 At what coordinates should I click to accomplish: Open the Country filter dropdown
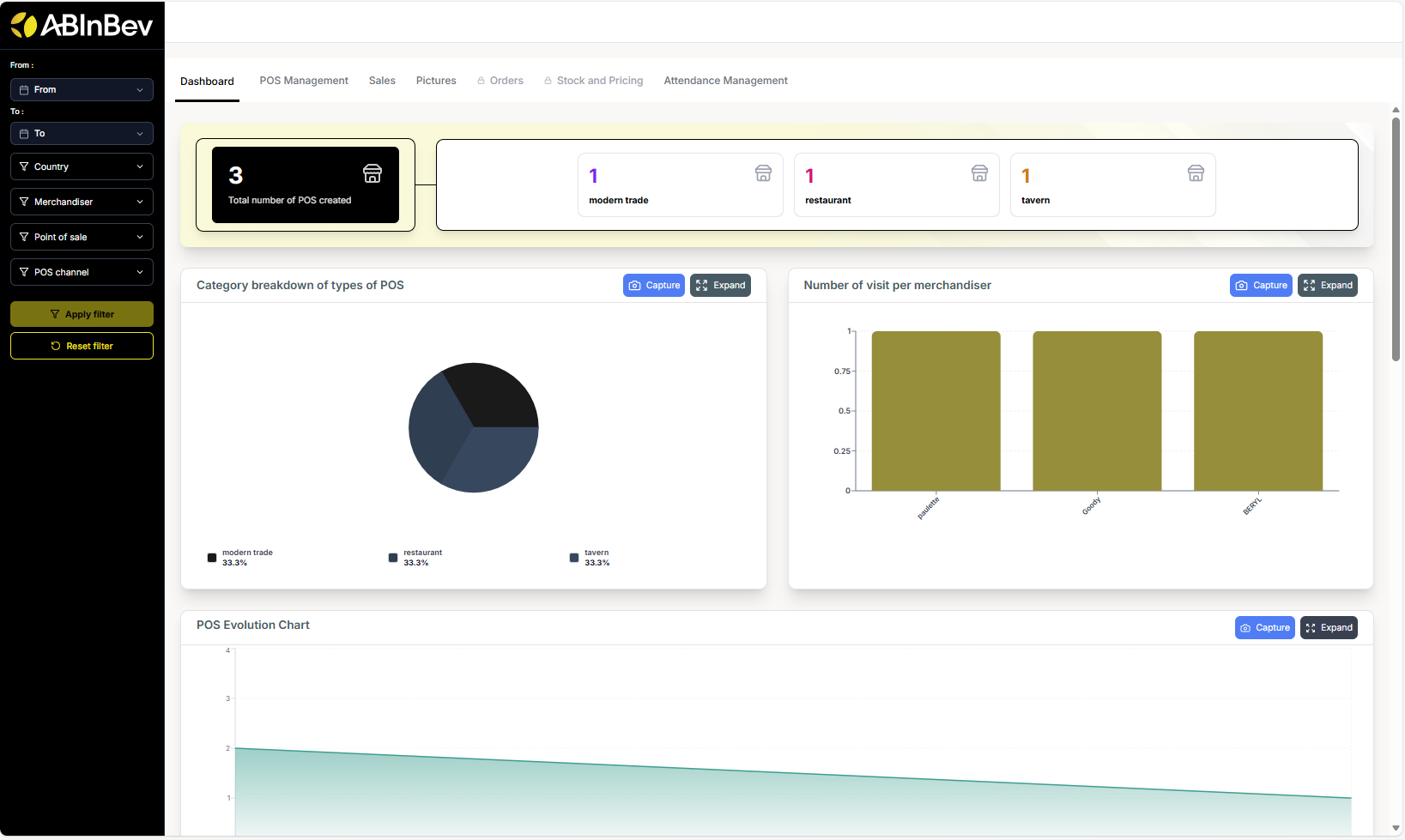pyautogui.click(x=82, y=166)
